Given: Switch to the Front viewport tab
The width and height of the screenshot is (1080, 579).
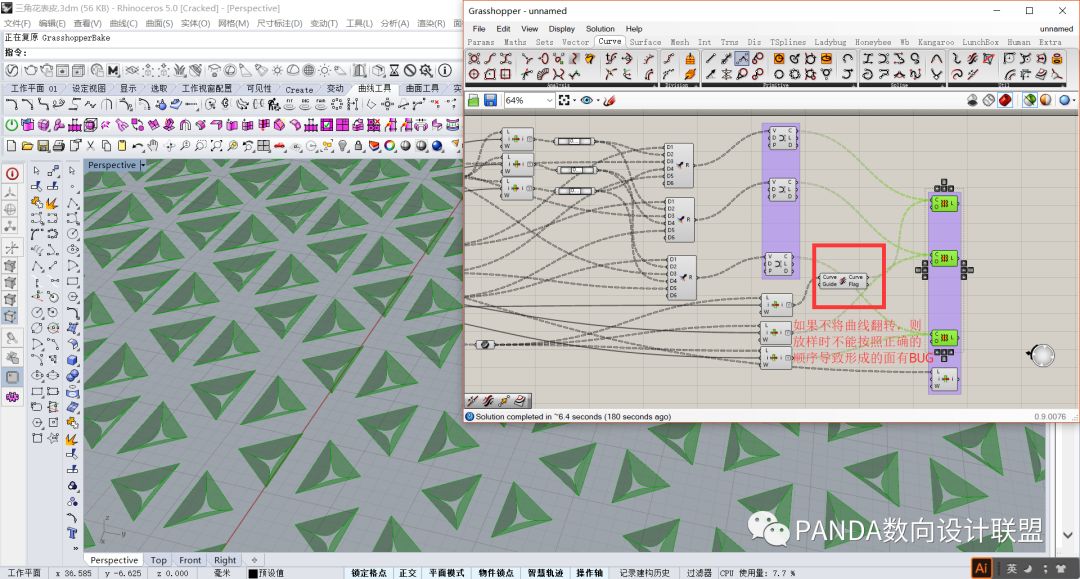Looking at the screenshot, I should 190,560.
